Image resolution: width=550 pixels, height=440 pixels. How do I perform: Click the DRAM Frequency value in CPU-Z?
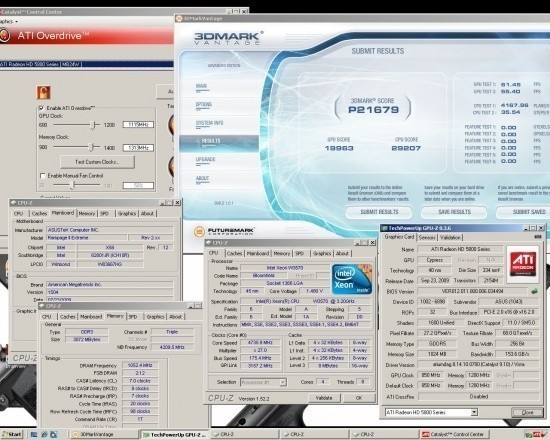pyautogui.click(x=140, y=365)
